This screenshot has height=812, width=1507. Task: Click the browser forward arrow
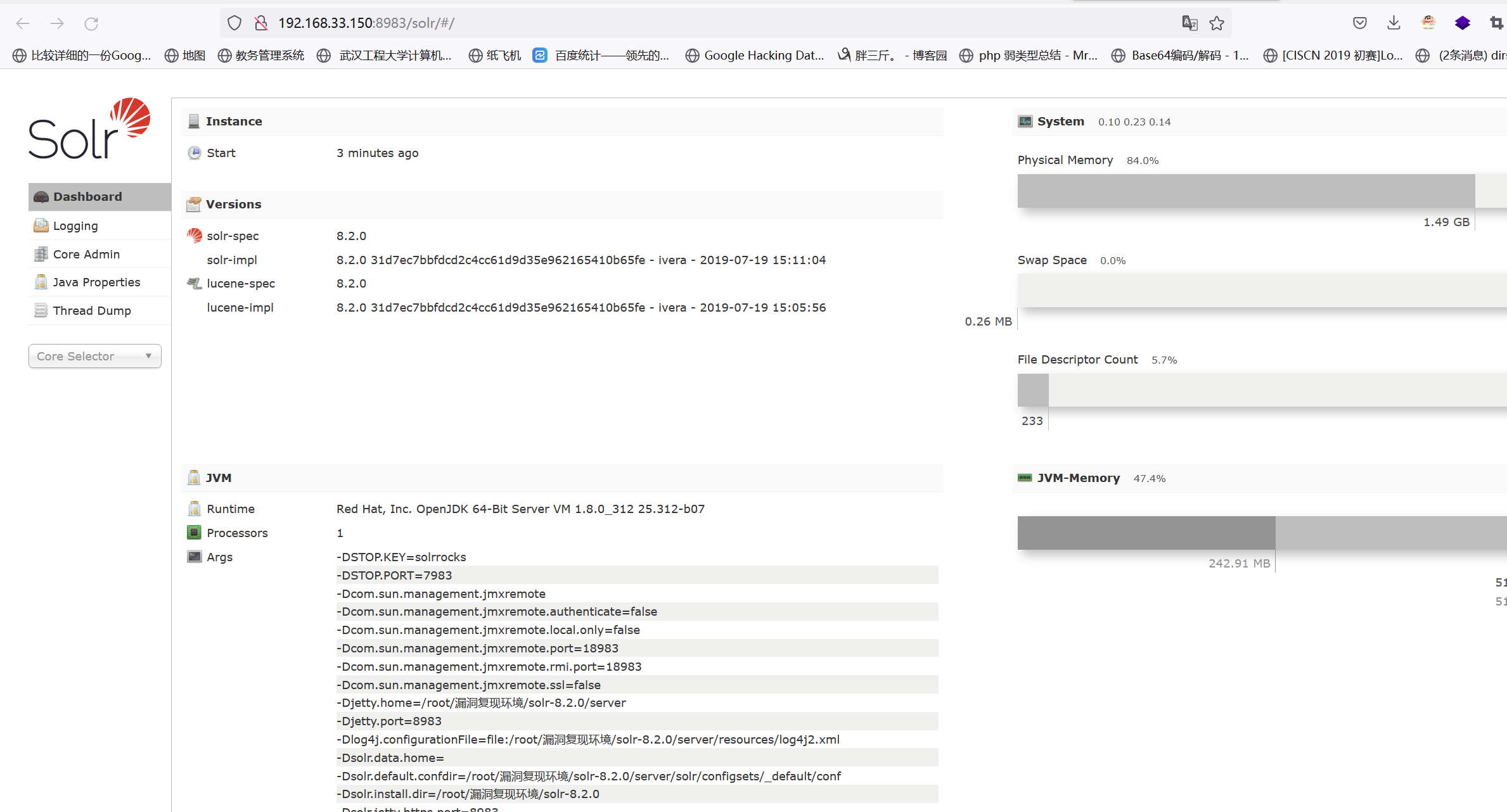pyautogui.click(x=57, y=23)
